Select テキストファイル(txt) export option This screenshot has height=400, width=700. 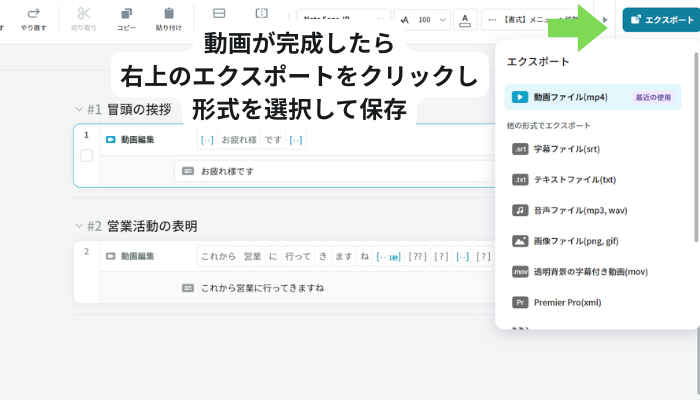[593, 179]
